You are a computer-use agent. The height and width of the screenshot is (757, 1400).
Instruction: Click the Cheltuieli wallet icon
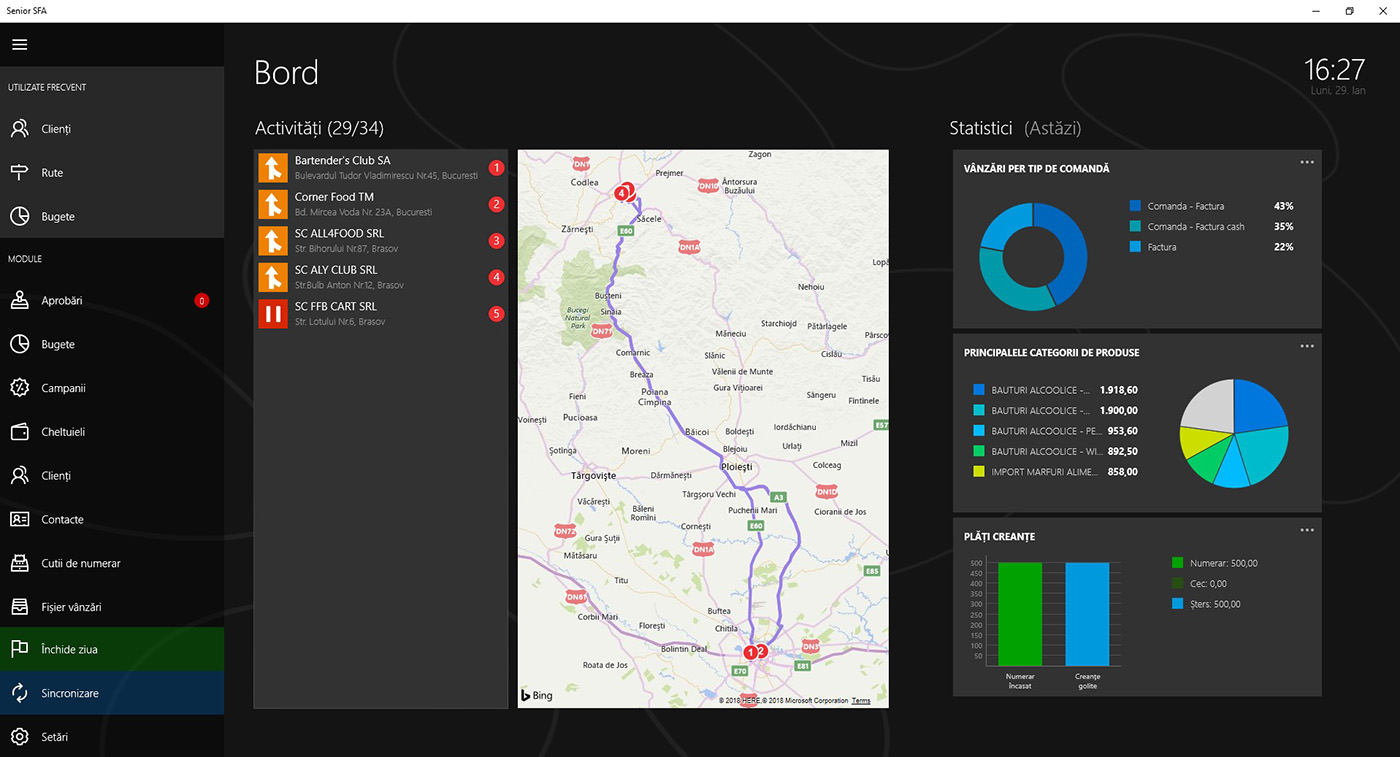(19, 432)
